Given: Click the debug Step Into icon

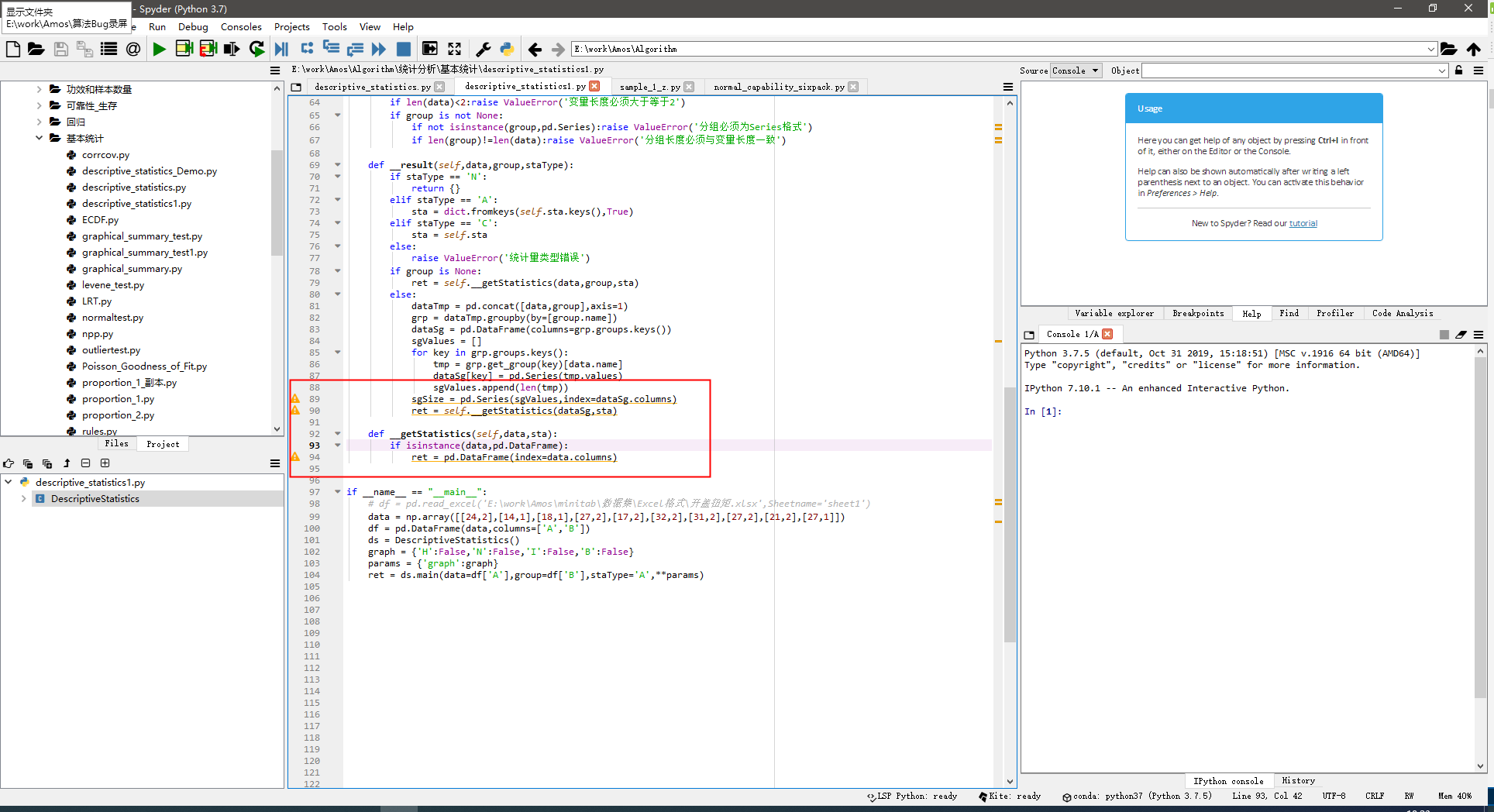Looking at the screenshot, I should tap(331, 49).
